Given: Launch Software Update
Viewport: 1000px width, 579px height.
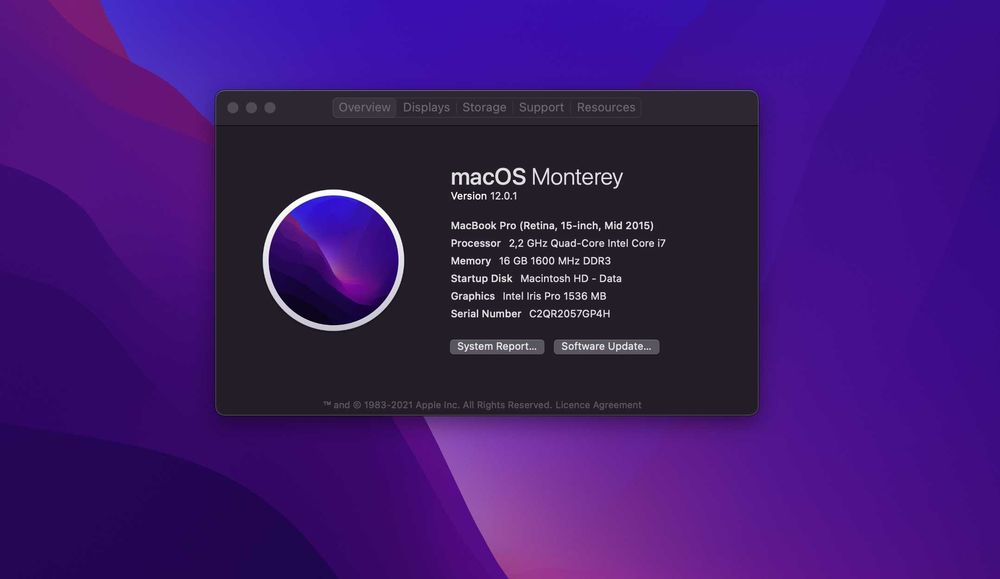Looking at the screenshot, I should (x=606, y=346).
